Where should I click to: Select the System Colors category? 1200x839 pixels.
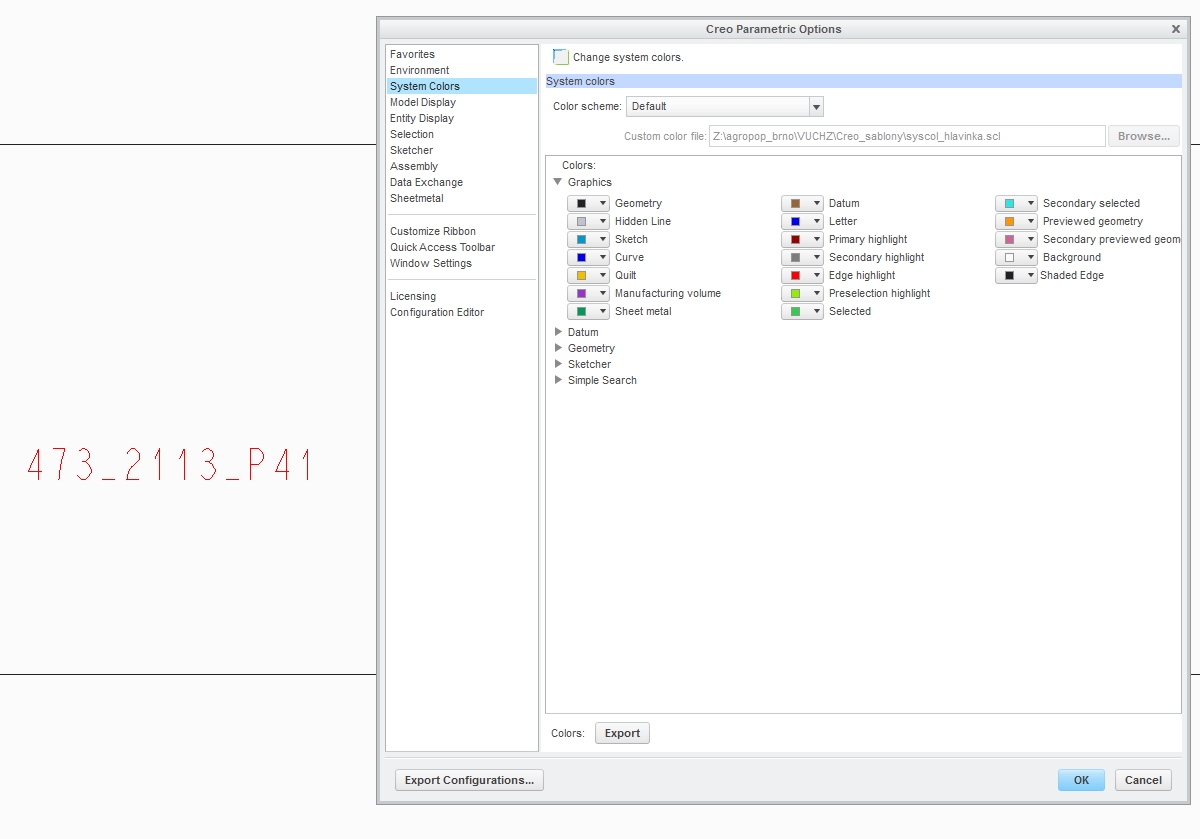pos(462,86)
